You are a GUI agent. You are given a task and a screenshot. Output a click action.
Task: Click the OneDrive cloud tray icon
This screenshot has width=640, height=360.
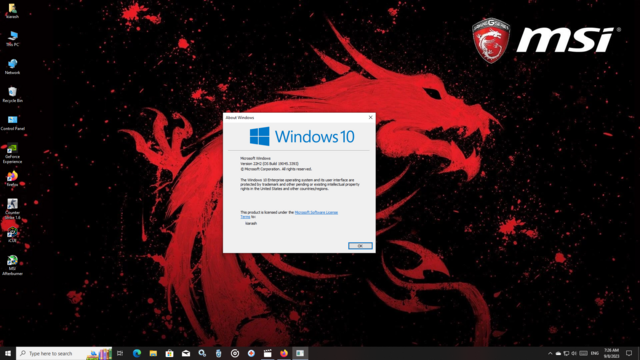[558, 353]
